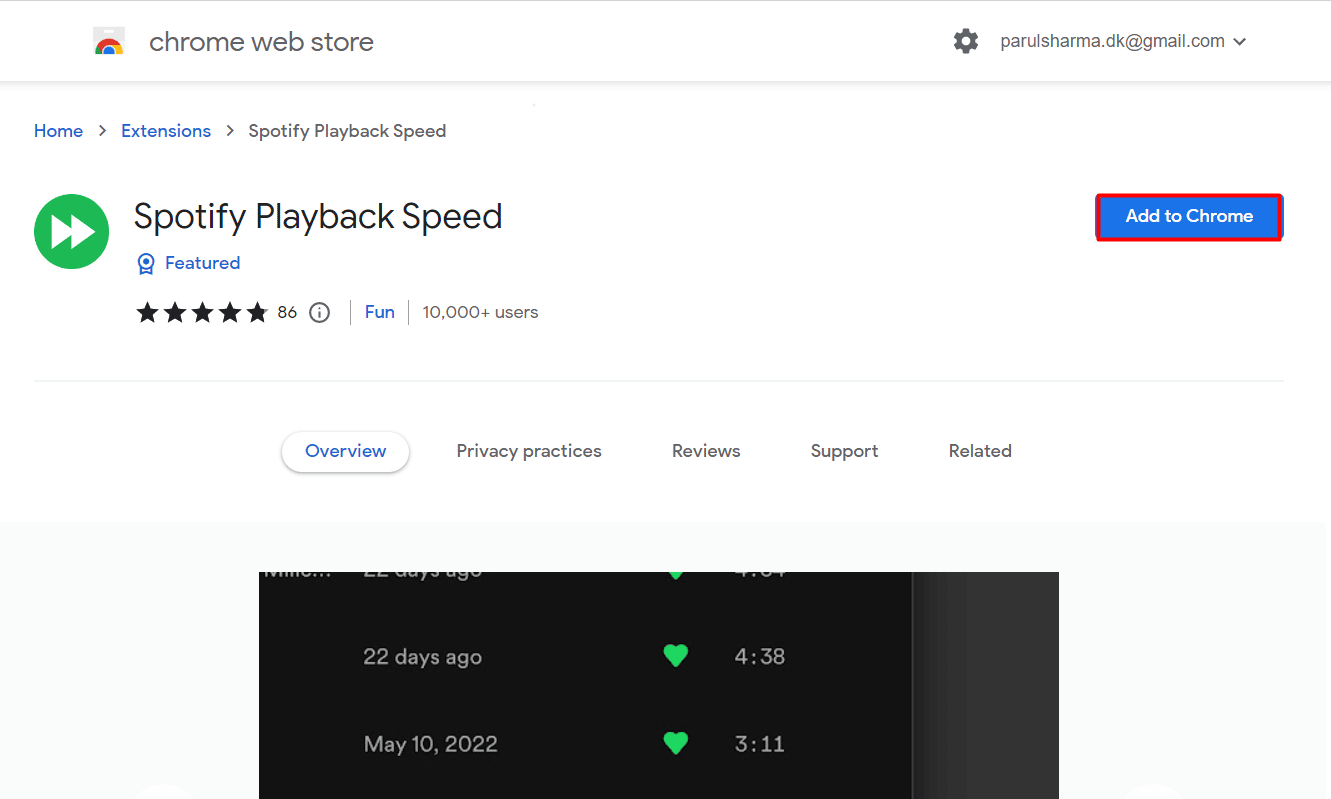Click the Spotify Playback Speed heading

(x=318, y=216)
